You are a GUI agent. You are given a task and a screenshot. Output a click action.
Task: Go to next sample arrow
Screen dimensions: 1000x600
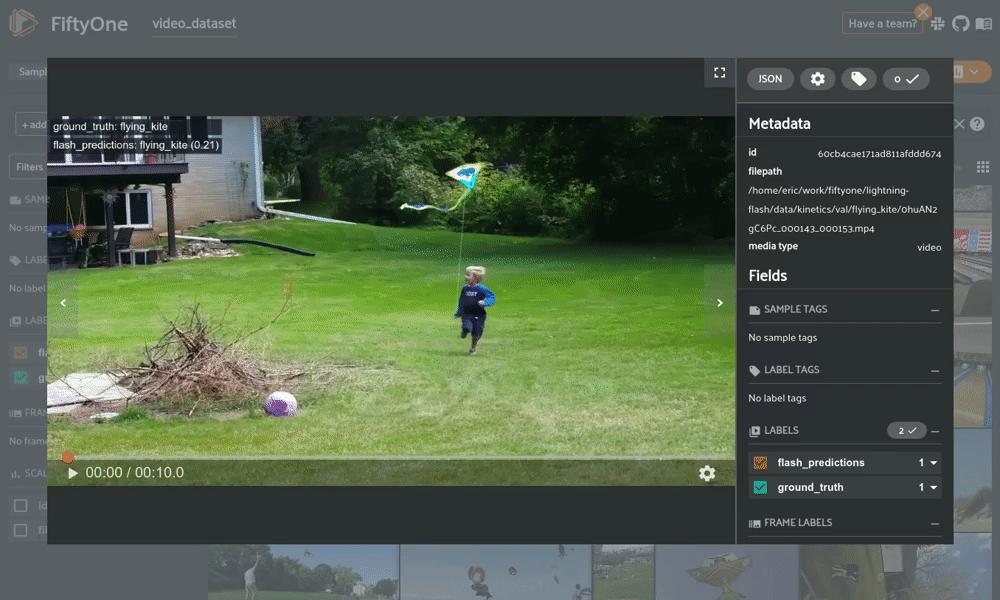tap(719, 303)
